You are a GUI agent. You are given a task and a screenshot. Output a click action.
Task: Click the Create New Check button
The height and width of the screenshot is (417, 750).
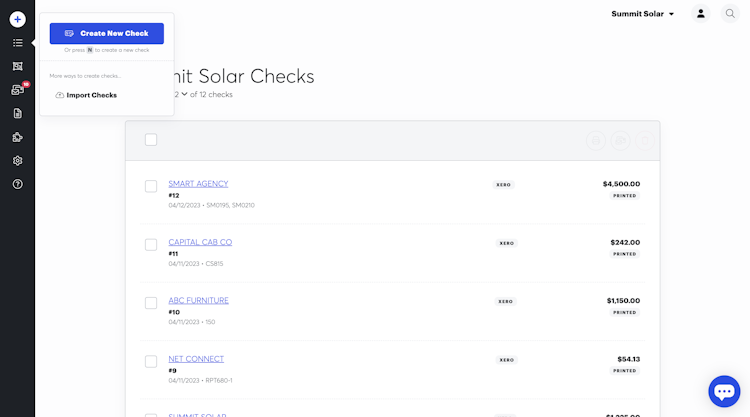[x=106, y=33]
